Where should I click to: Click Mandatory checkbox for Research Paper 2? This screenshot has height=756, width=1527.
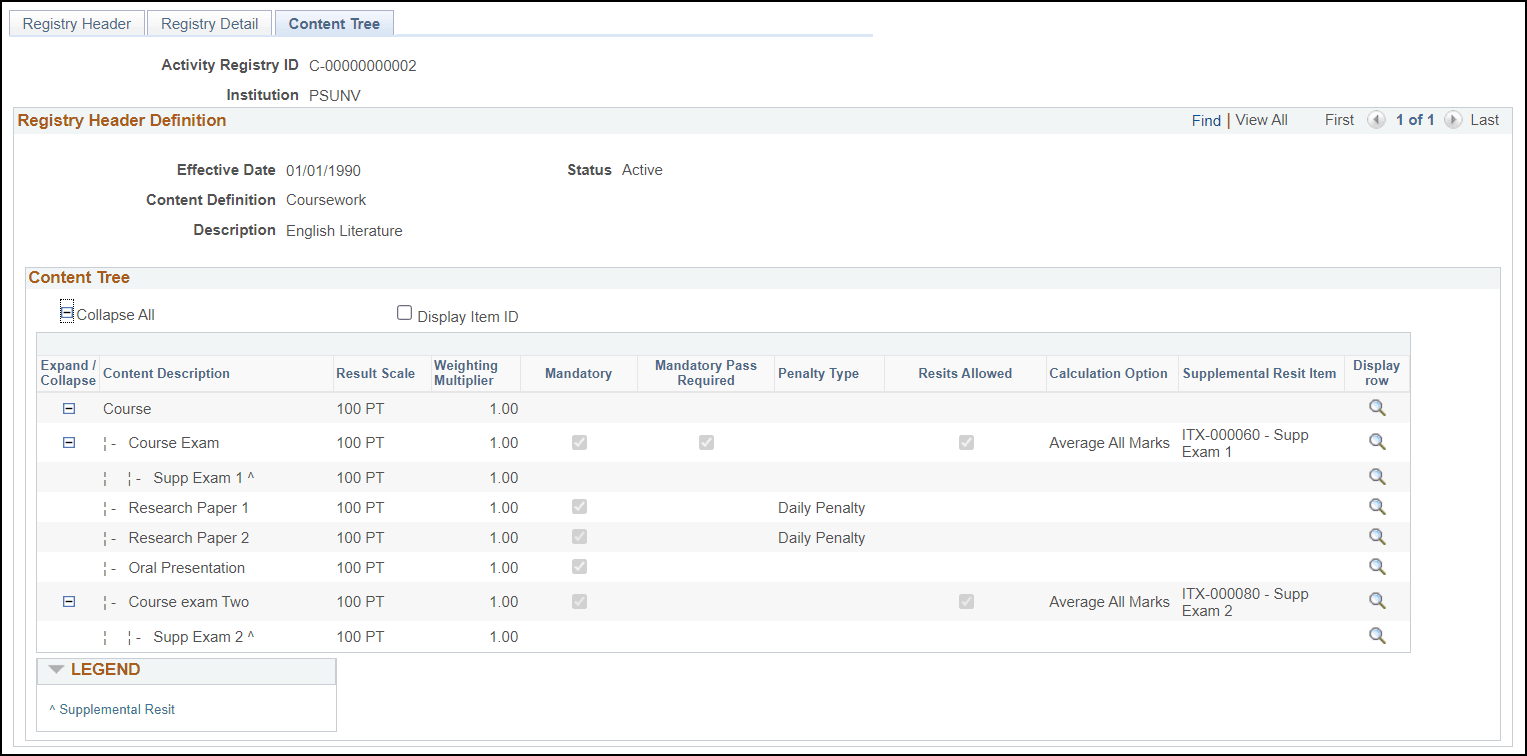pyautogui.click(x=579, y=537)
